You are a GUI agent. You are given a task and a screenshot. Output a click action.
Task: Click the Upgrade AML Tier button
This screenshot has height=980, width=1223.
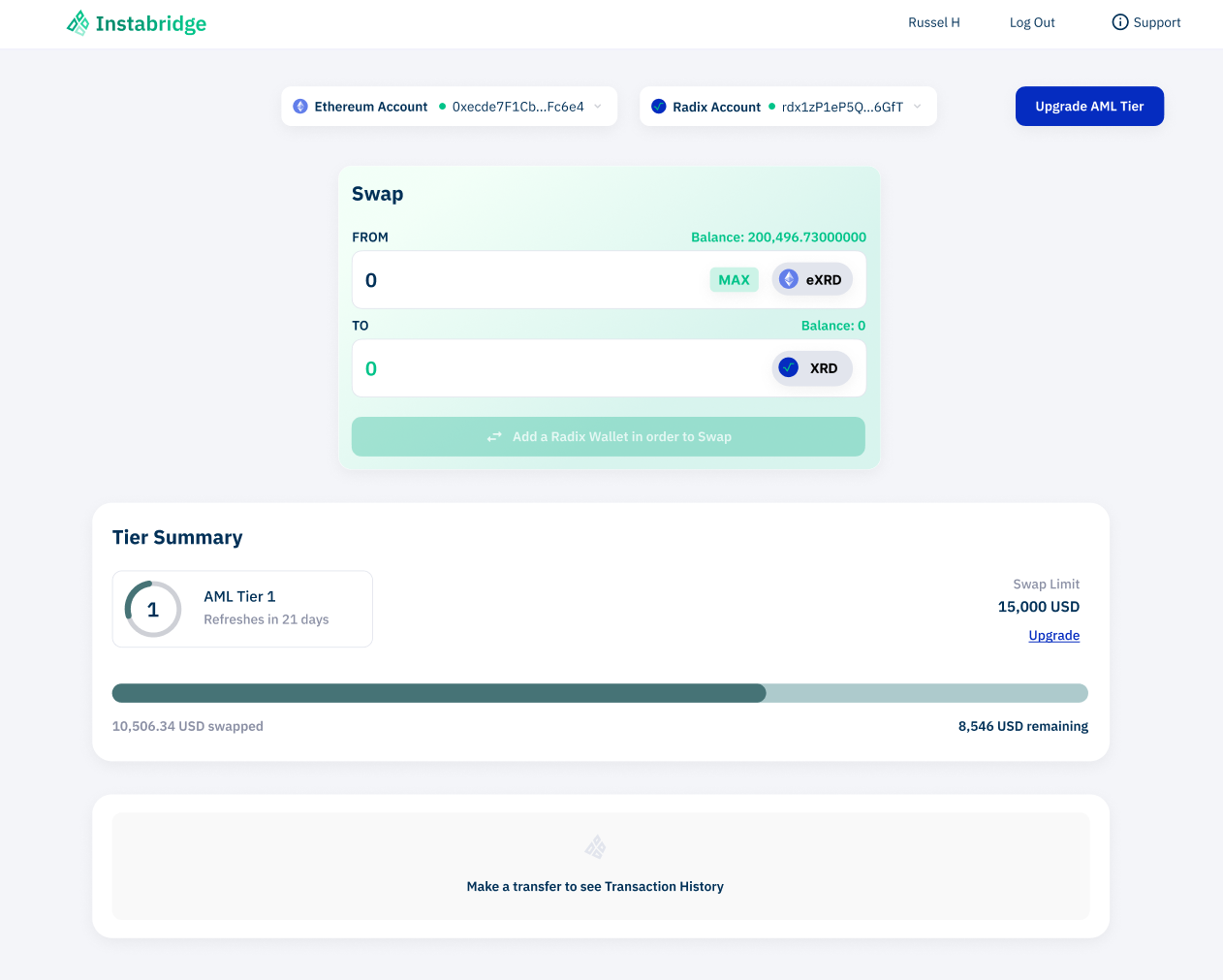(x=1089, y=107)
